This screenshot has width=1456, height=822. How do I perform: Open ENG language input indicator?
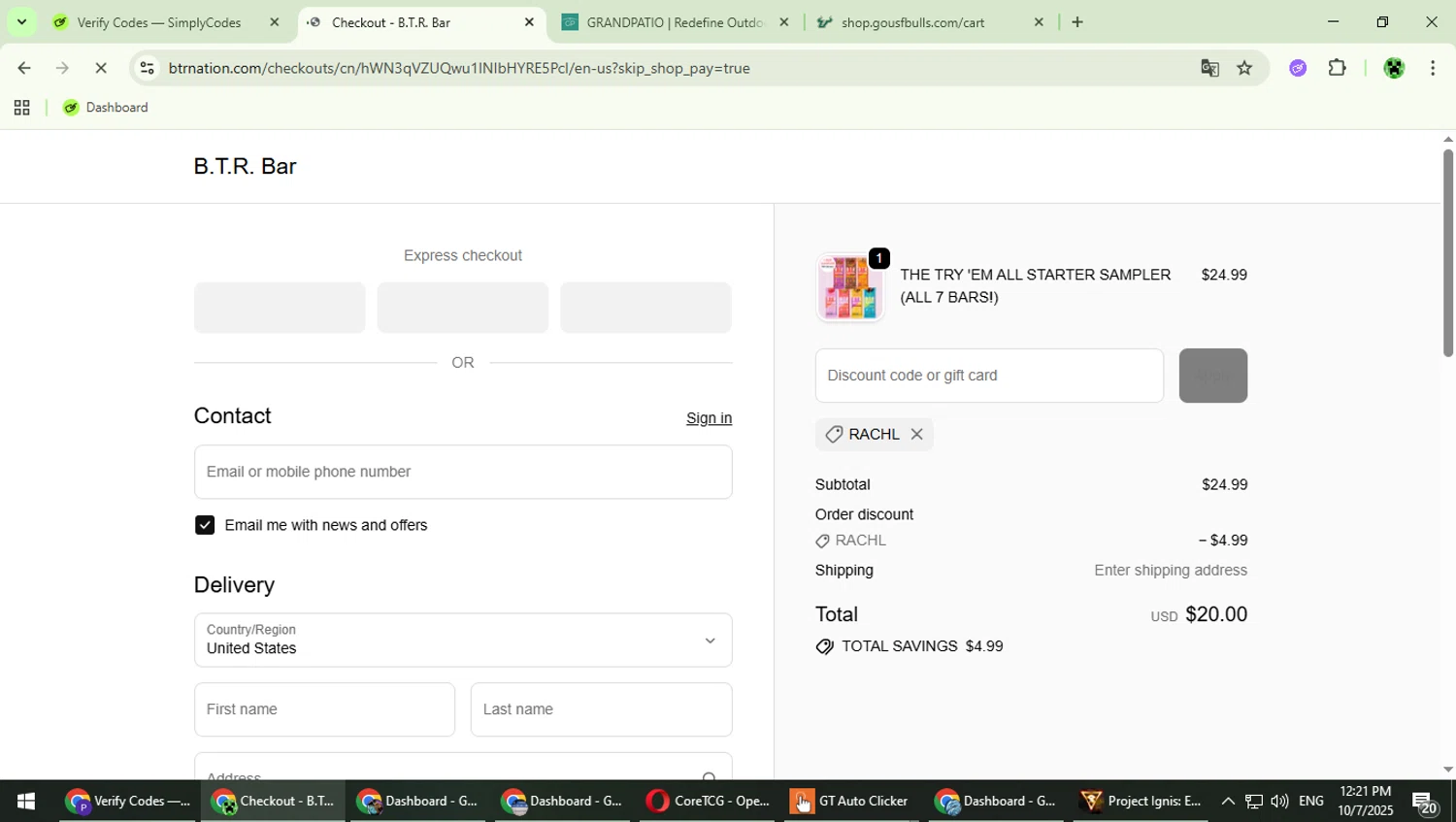click(x=1311, y=802)
